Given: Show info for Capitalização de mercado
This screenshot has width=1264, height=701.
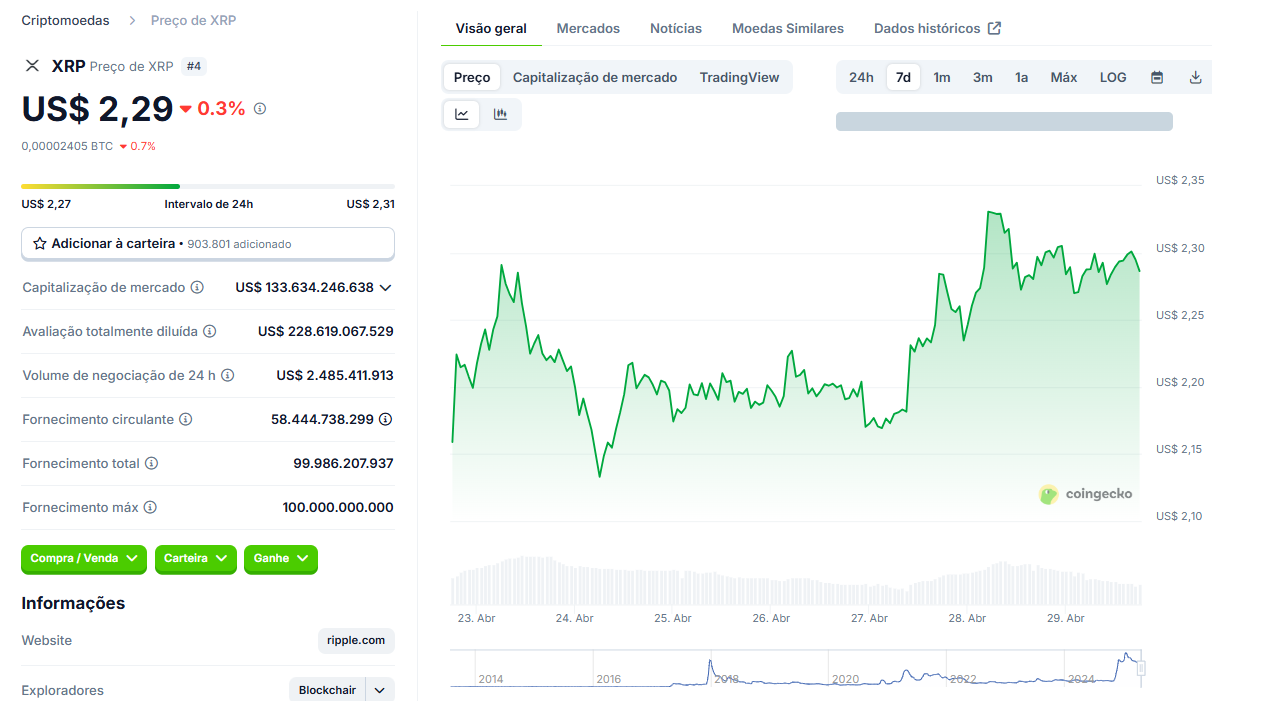Looking at the screenshot, I should coord(197,287).
